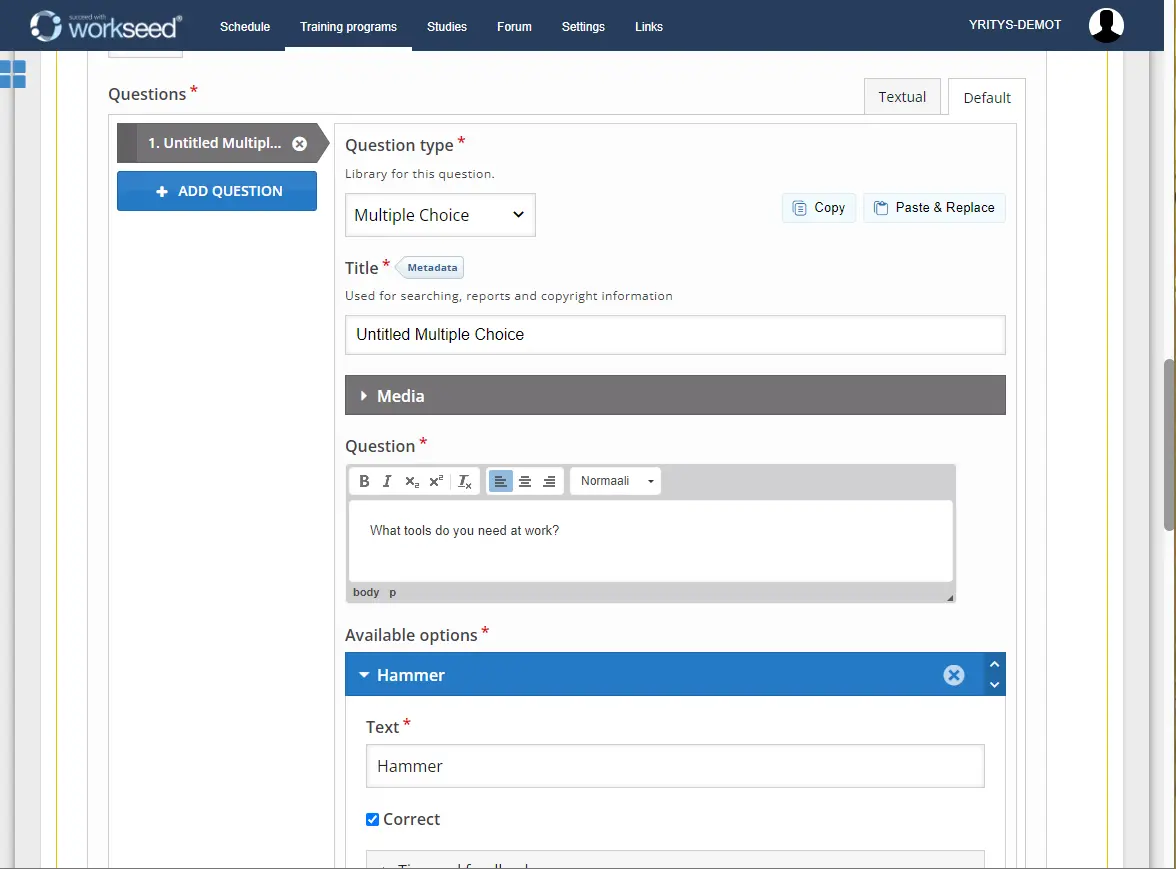Delete question 1 using its X icon
This screenshot has width=1176, height=869.
click(x=299, y=144)
